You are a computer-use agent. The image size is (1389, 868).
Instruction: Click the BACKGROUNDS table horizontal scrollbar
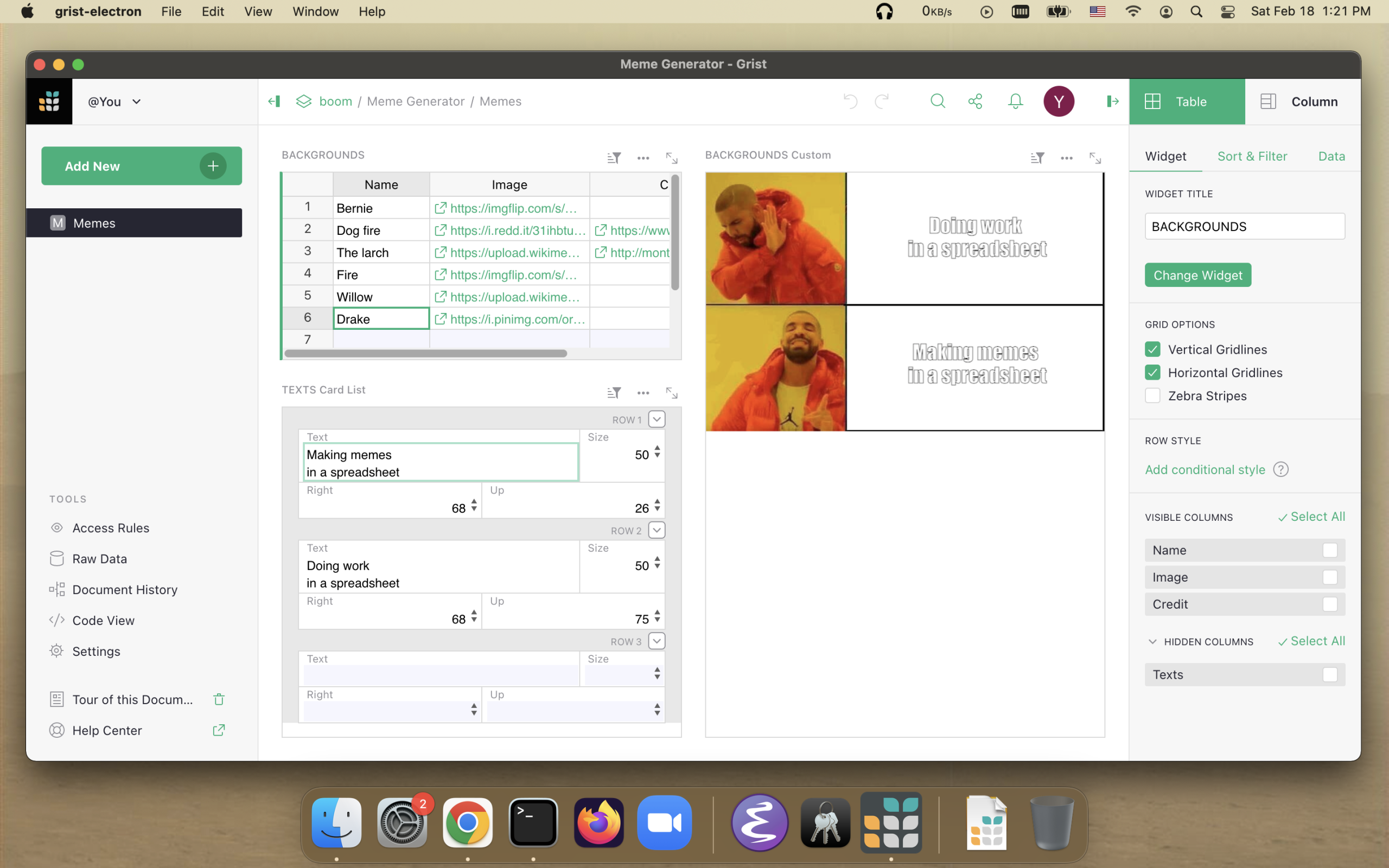tap(426, 354)
